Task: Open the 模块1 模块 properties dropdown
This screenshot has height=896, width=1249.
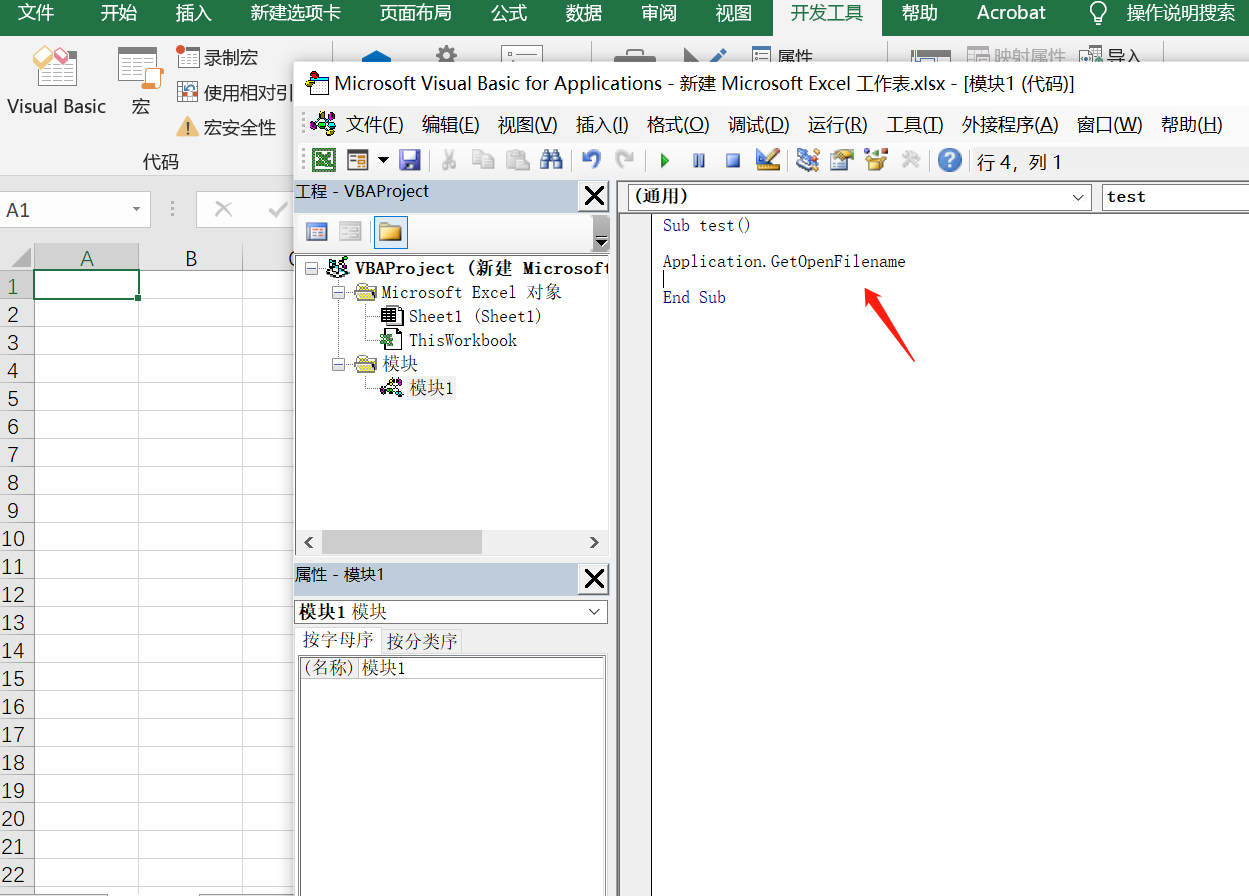Action: (x=594, y=611)
